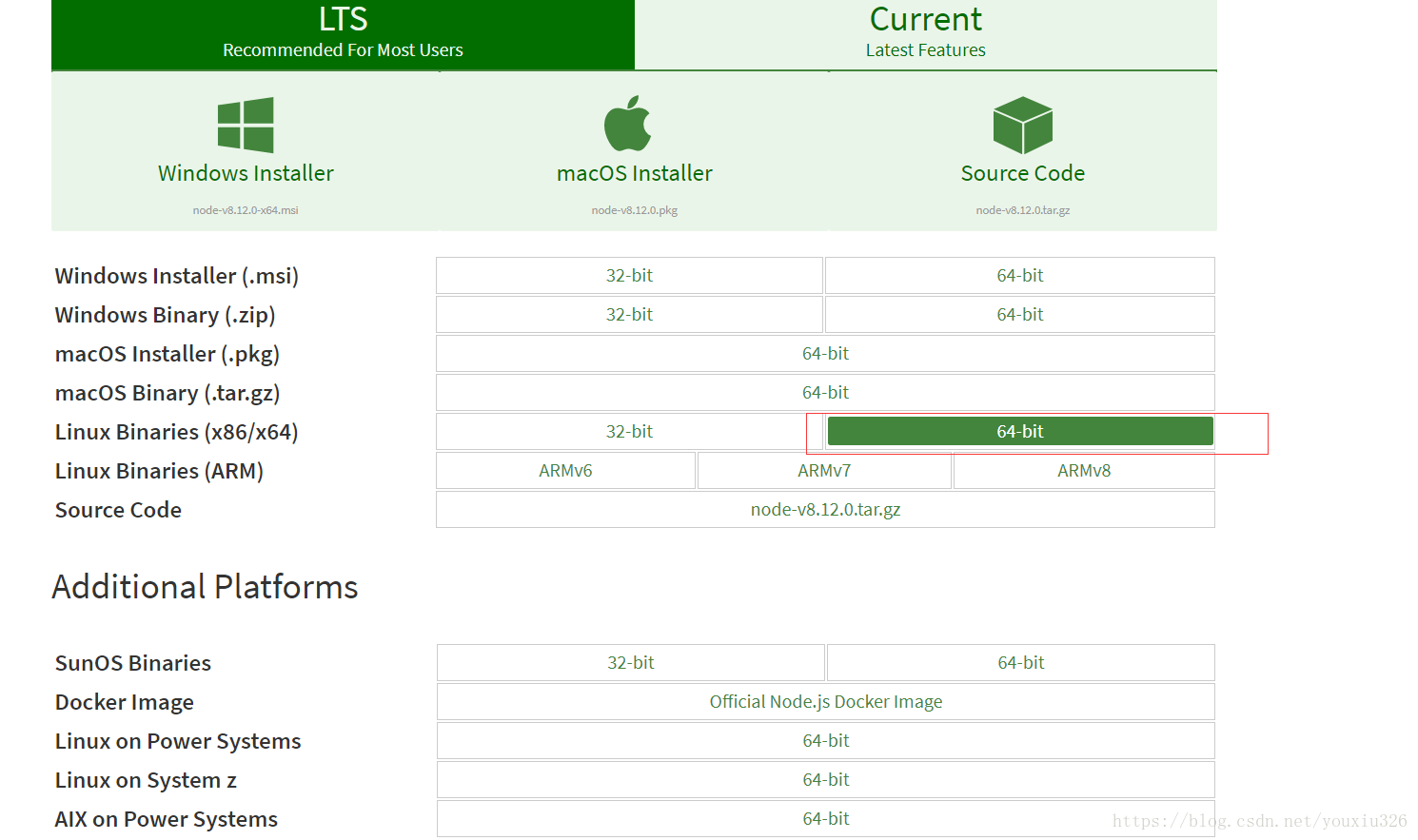Click the Windows Binary (.zip) row label
The width and height of the screenshot is (1418, 840).
pyautogui.click(x=166, y=315)
